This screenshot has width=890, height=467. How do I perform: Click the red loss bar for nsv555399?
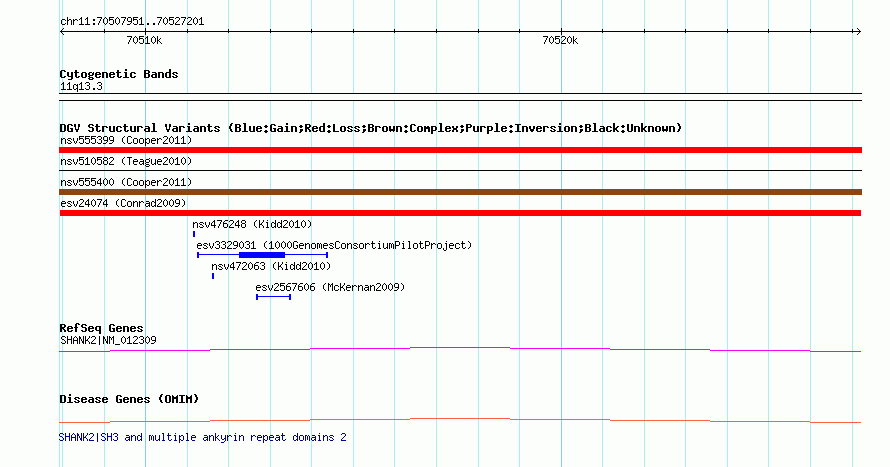(x=460, y=150)
